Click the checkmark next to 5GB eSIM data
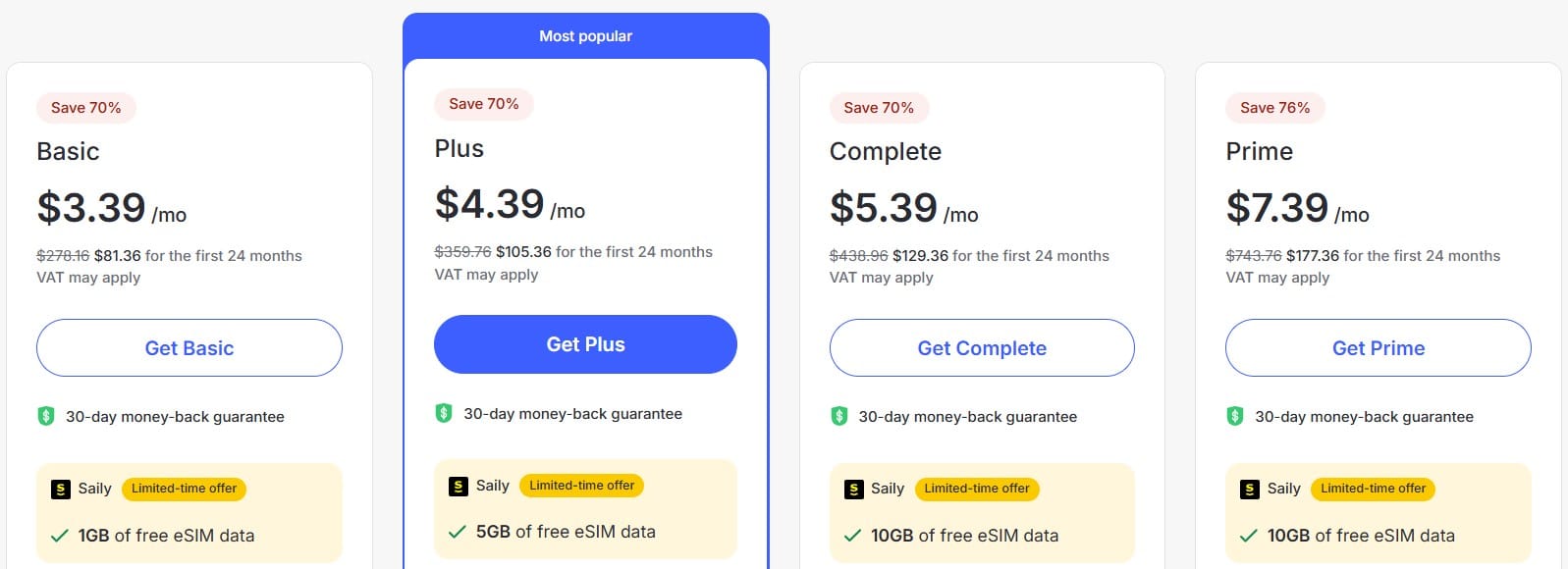Screen dimensions: 1568x569 [x=458, y=532]
